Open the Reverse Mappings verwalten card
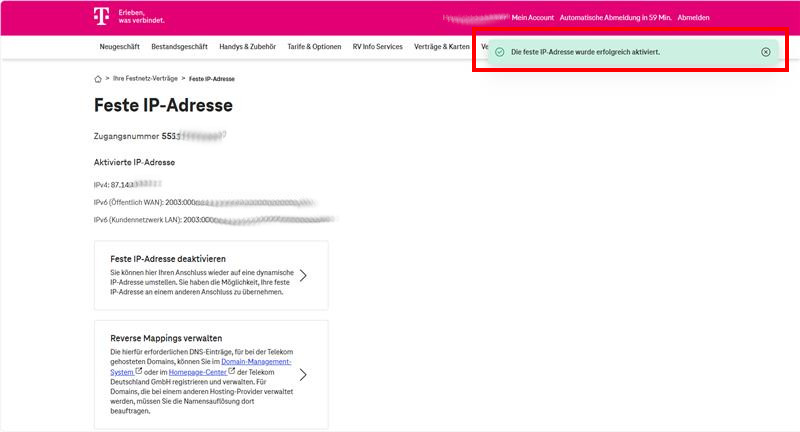Screen dimensions: 800x432 [x=211, y=374]
